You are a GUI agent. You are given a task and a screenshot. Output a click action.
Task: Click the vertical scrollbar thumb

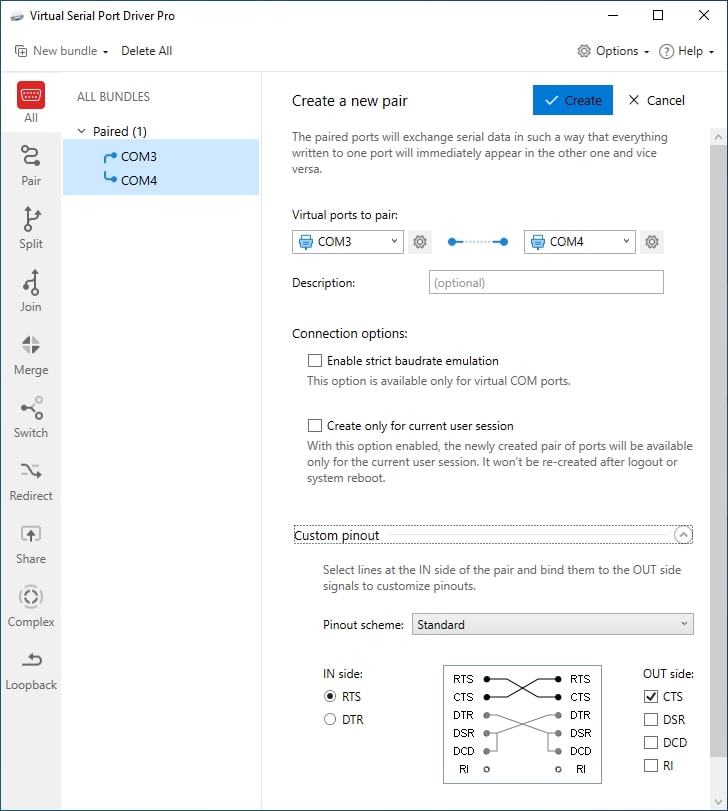click(x=718, y=450)
